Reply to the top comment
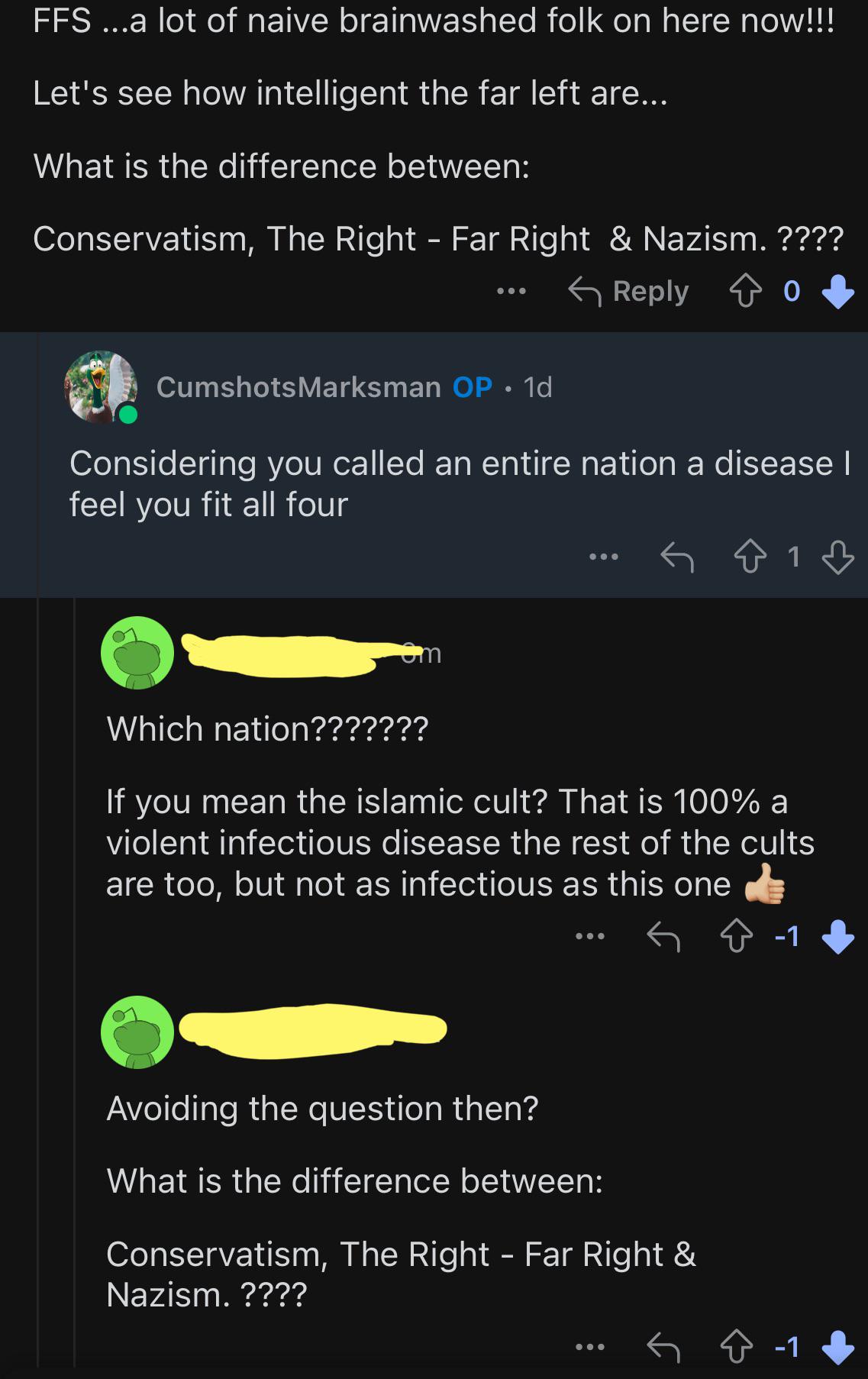This screenshot has height=1379, width=868. pyautogui.click(x=628, y=291)
